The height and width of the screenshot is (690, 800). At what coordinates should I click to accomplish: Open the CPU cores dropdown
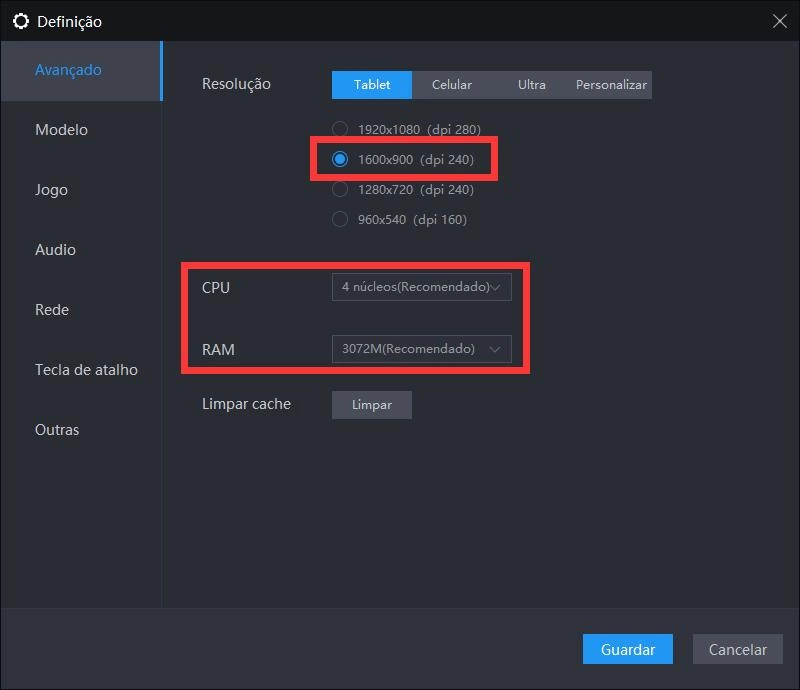pos(421,287)
